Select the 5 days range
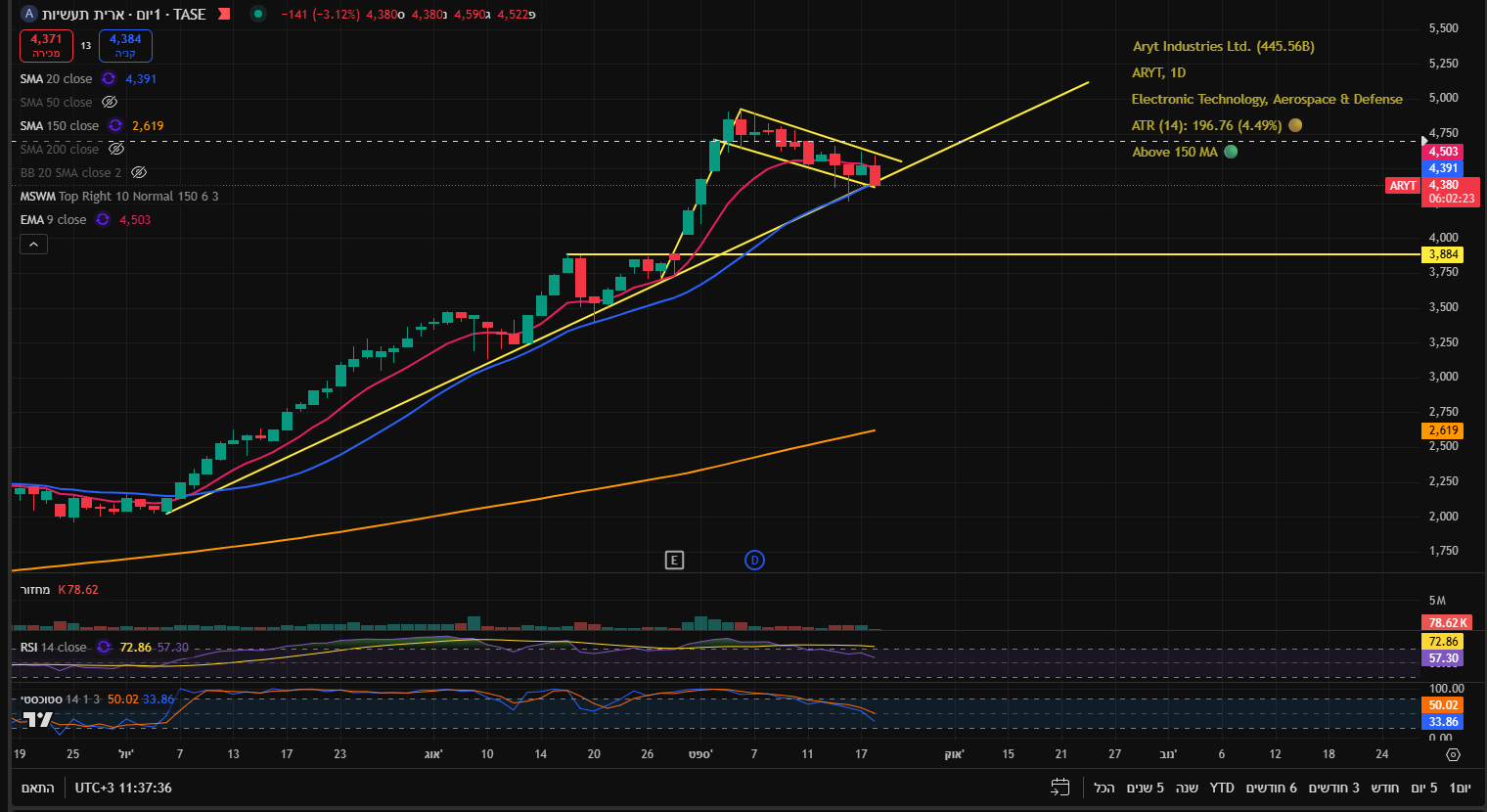Viewport: 1487px width, 812px height. [1424, 788]
